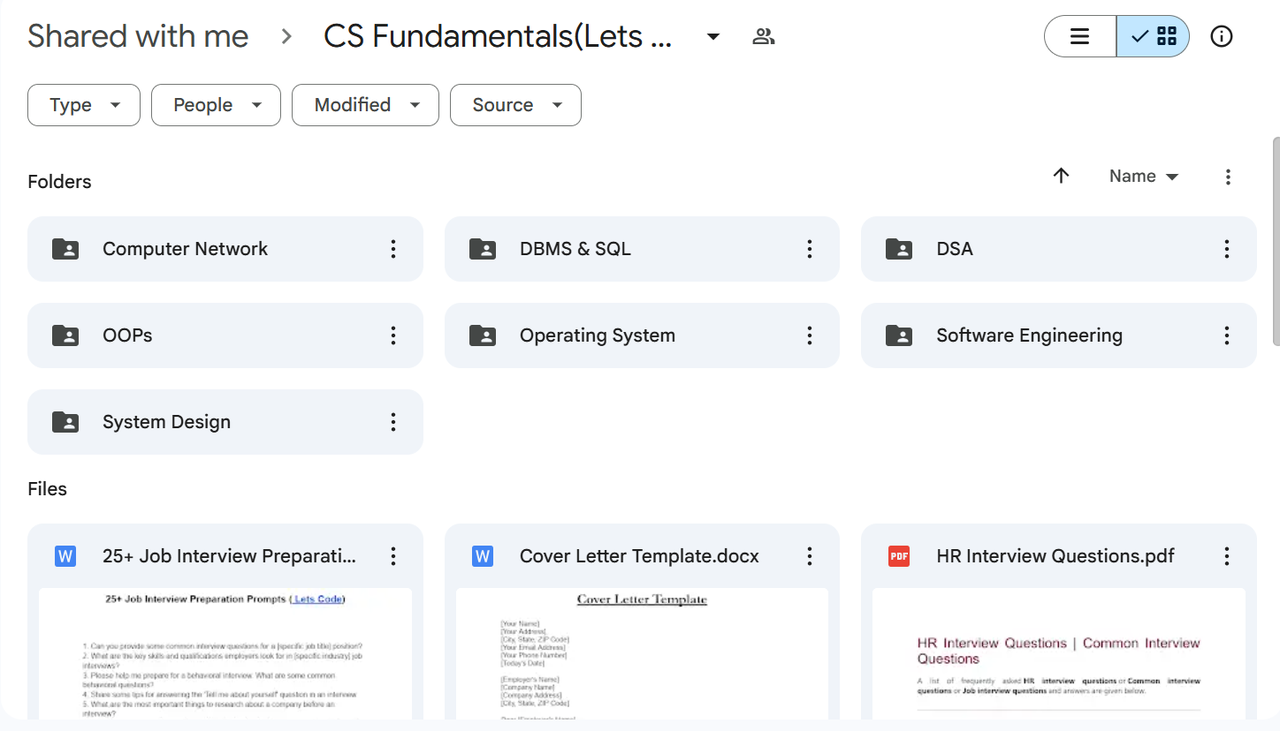The image size is (1280, 731).
Task: Open the Source filter dropdown
Action: pos(515,105)
